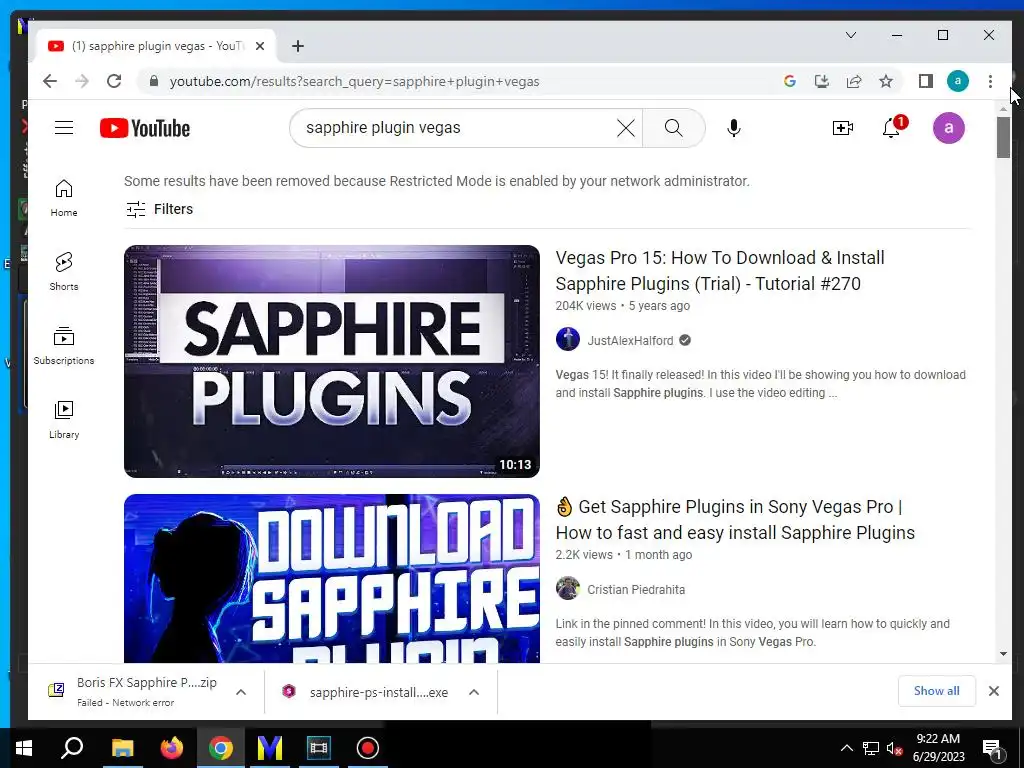This screenshot has height=768, width=1024.
Task: Open the notifications bell
Action: point(892,127)
